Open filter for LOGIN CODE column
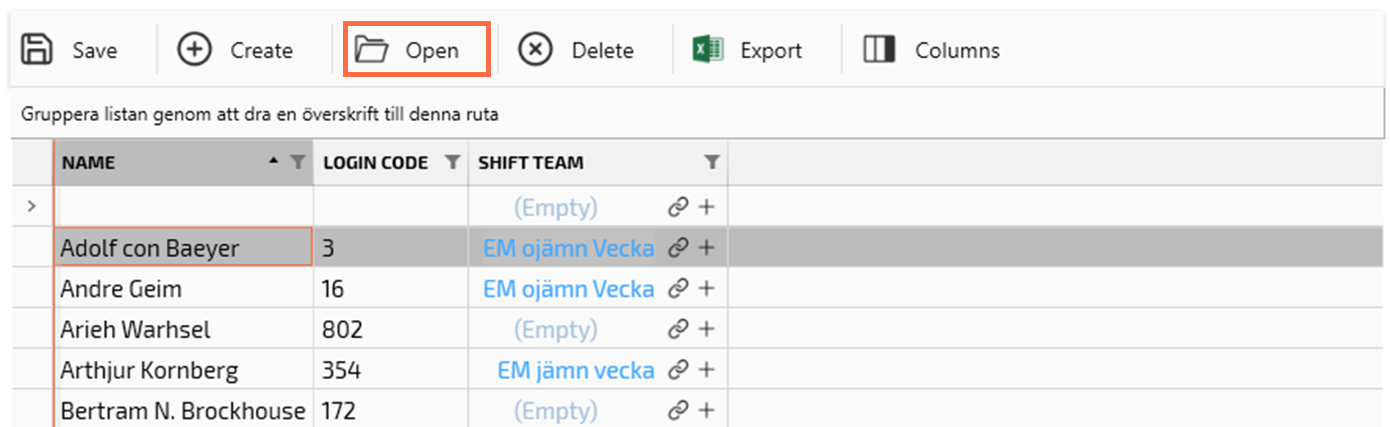The height and width of the screenshot is (427, 1390). 452,162
